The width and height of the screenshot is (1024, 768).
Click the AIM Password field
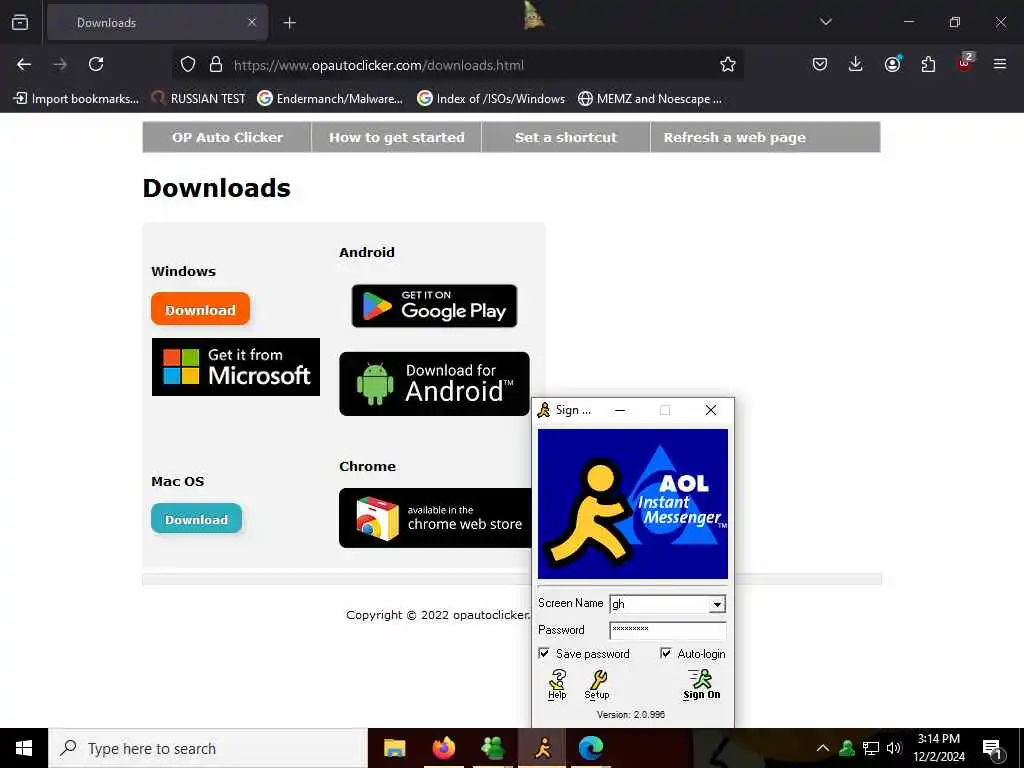[667, 630]
